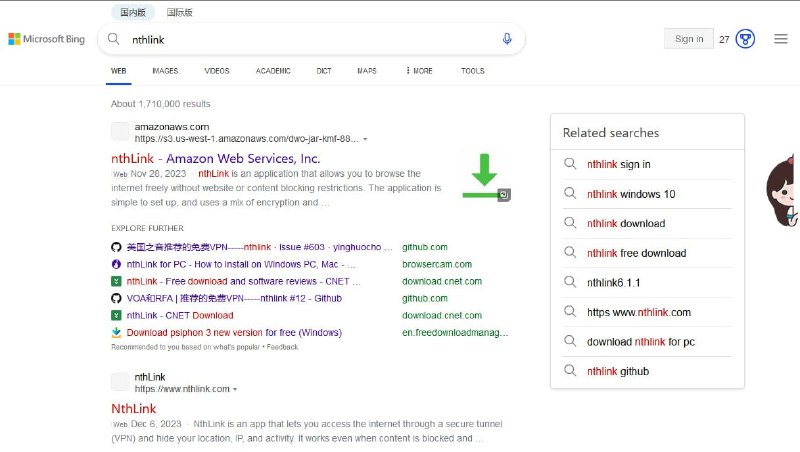Viewport: 800px width, 452px height.
Task: Click the amazonaws.com site favicon
Action: click(120, 131)
